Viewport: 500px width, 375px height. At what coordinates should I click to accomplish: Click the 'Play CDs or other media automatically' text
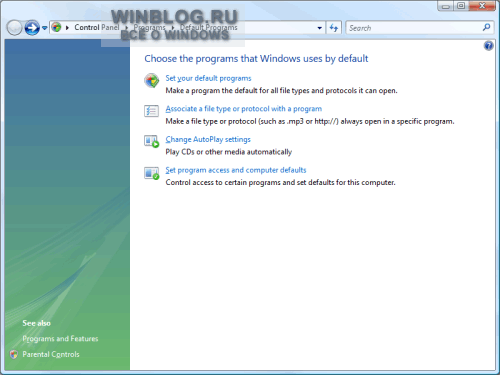229,152
